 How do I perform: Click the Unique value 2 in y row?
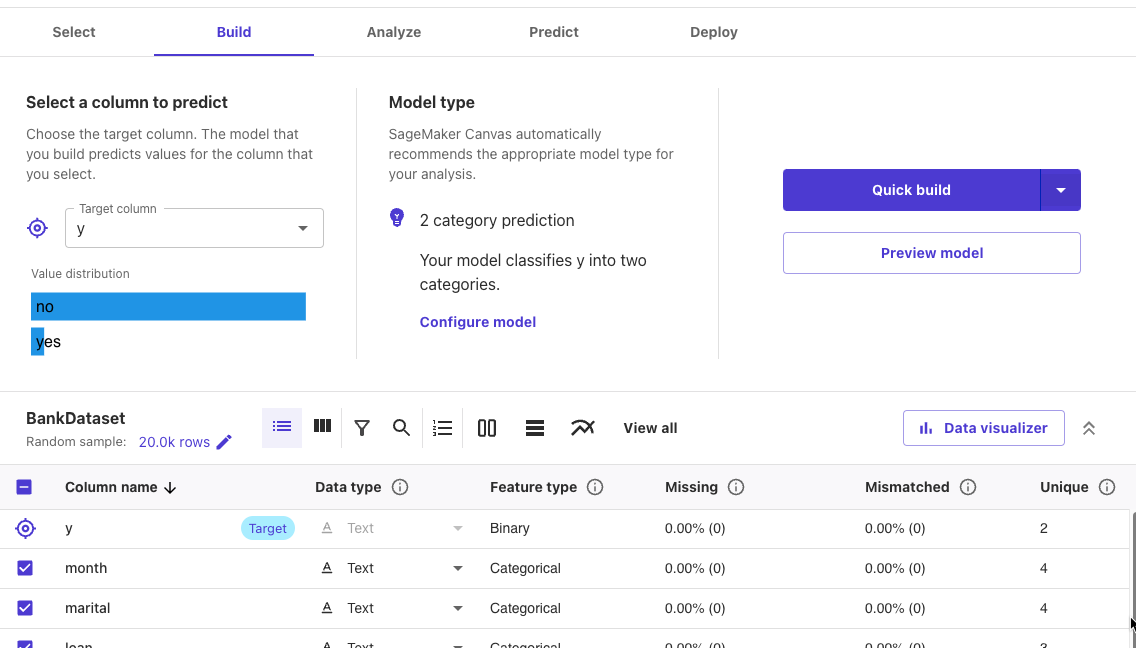1044,528
